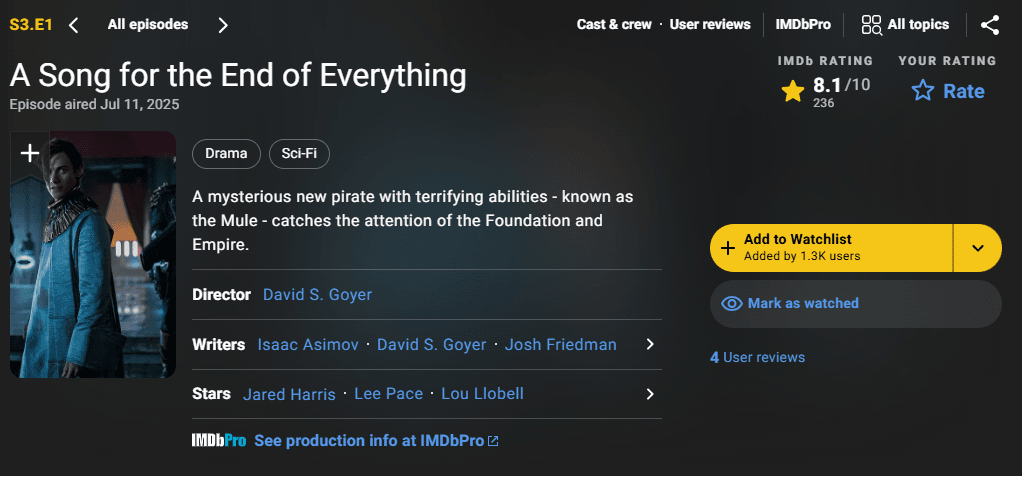
Task: Open Cast & crew
Action: pos(614,24)
